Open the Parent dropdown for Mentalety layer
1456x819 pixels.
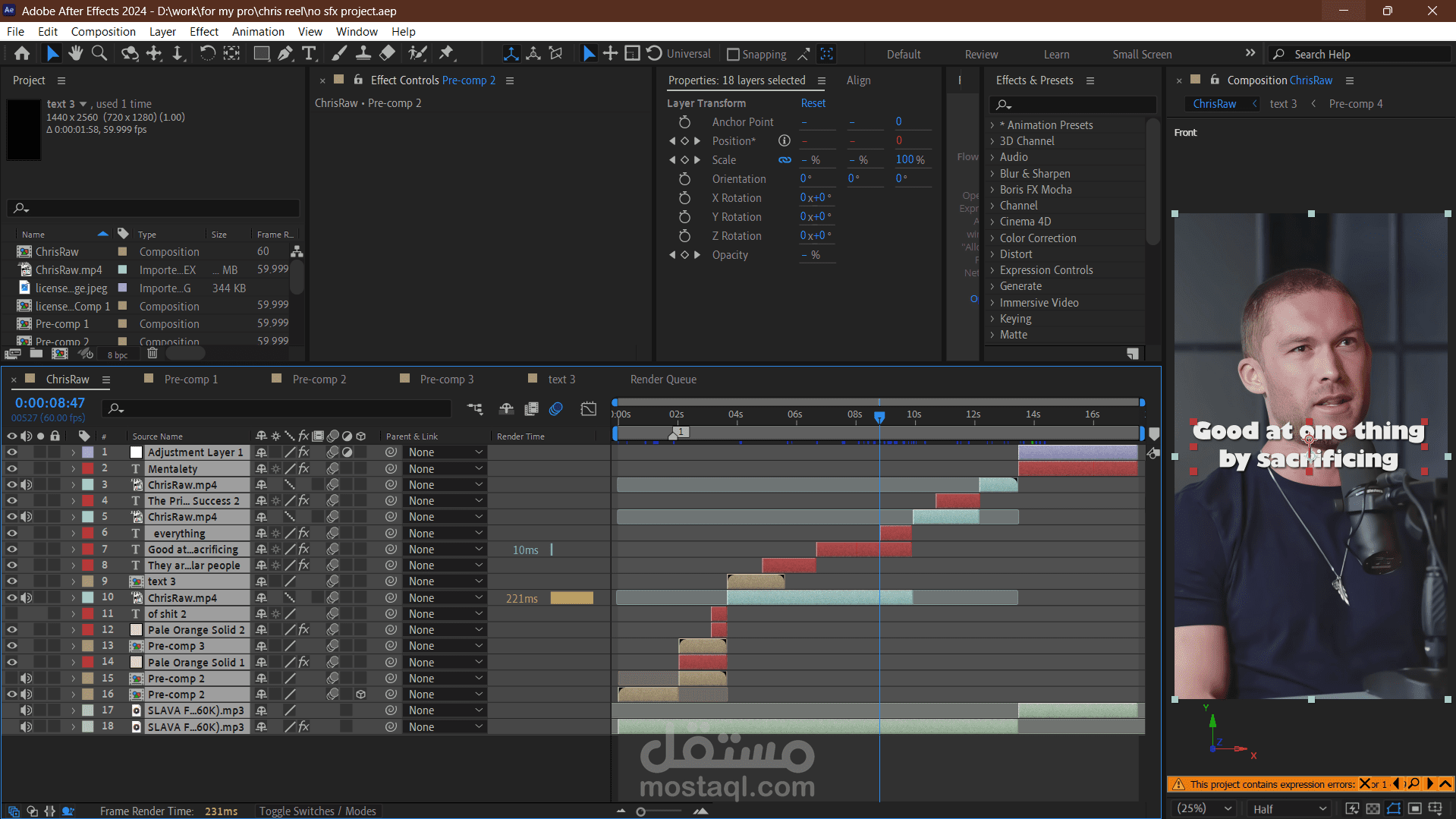(x=445, y=469)
